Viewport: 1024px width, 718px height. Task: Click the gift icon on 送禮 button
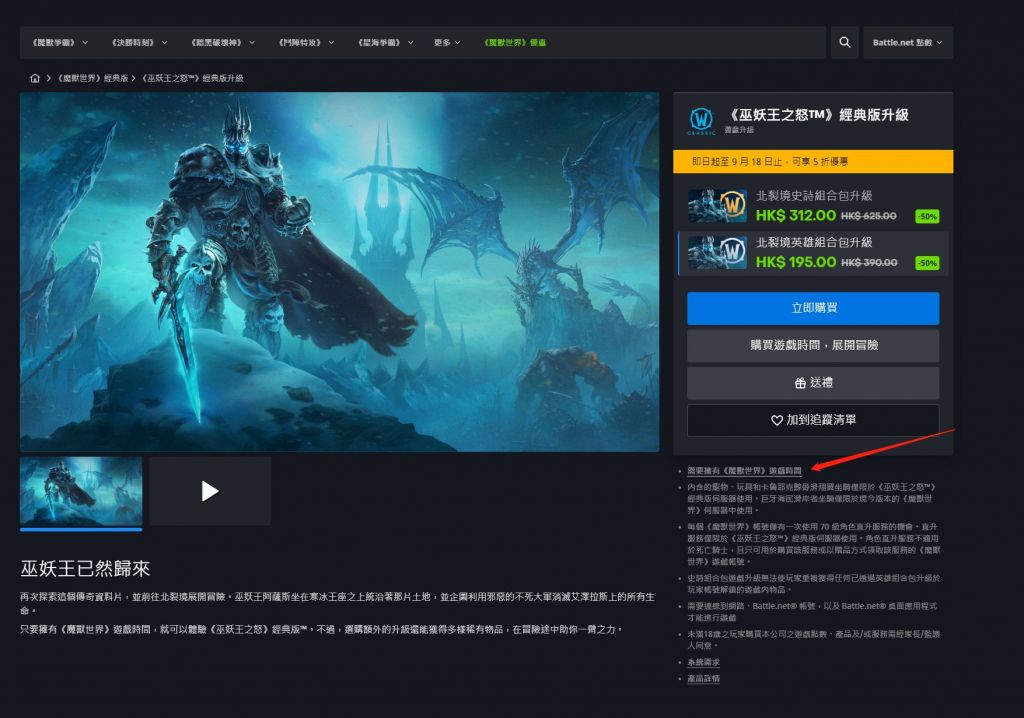pos(800,383)
